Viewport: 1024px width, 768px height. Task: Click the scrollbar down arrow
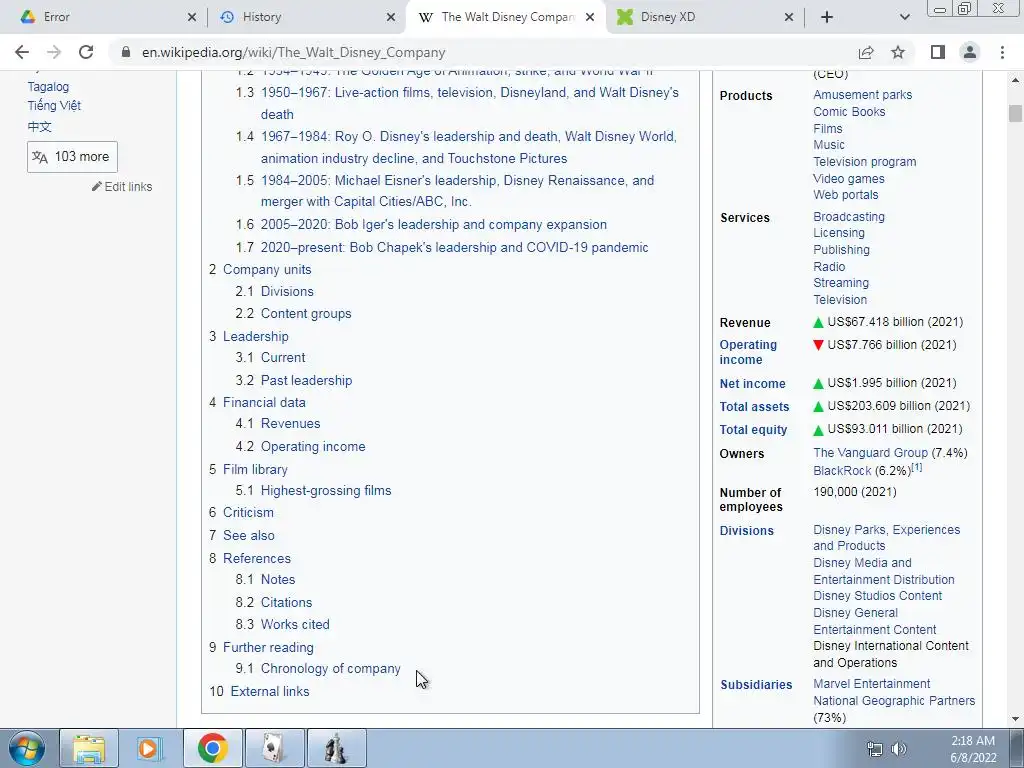tap(1015, 719)
